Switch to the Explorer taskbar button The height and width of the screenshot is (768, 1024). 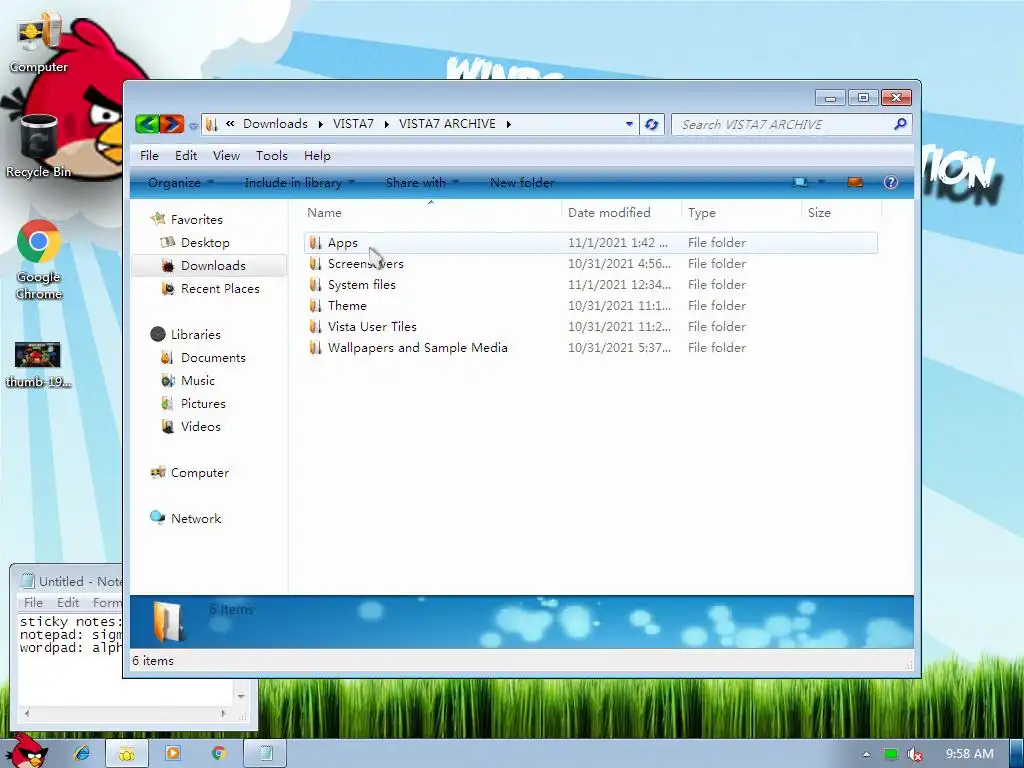127,754
